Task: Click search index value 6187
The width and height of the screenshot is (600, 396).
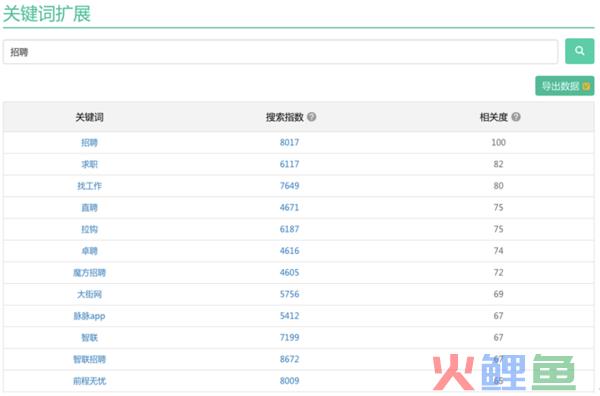Action: [289, 229]
